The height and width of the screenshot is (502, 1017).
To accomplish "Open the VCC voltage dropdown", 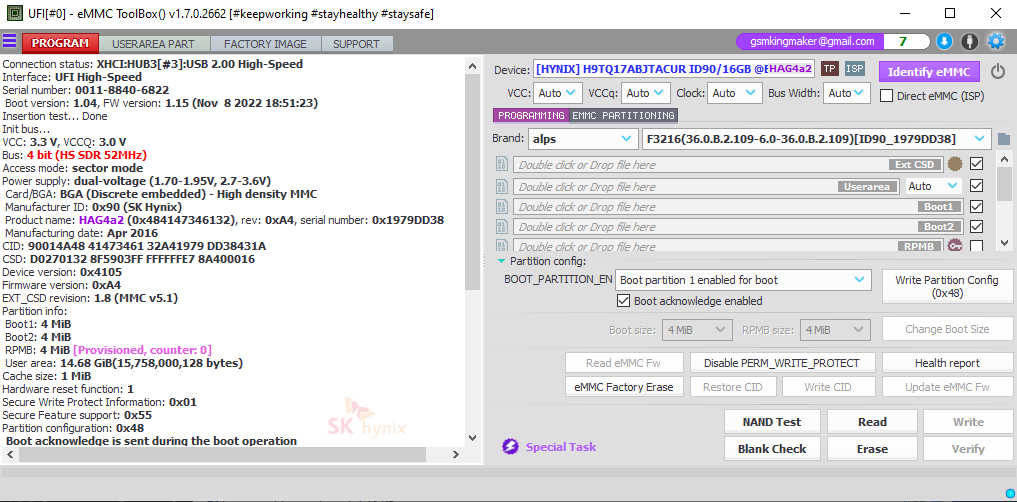I will [x=558, y=93].
